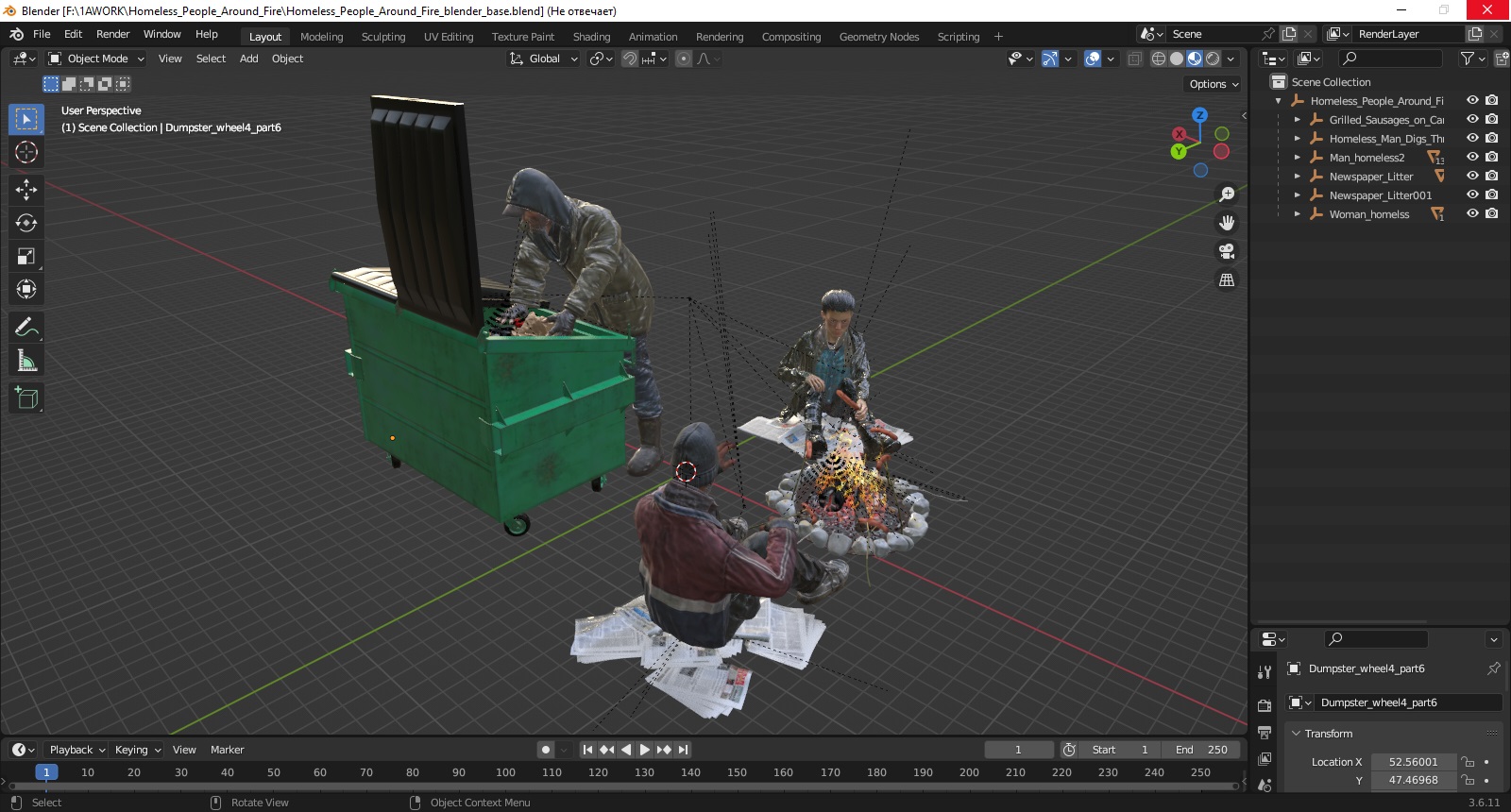The height and width of the screenshot is (812, 1511).
Task: Open the viewport Add menu
Action: pyautogui.click(x=248, y=59)
